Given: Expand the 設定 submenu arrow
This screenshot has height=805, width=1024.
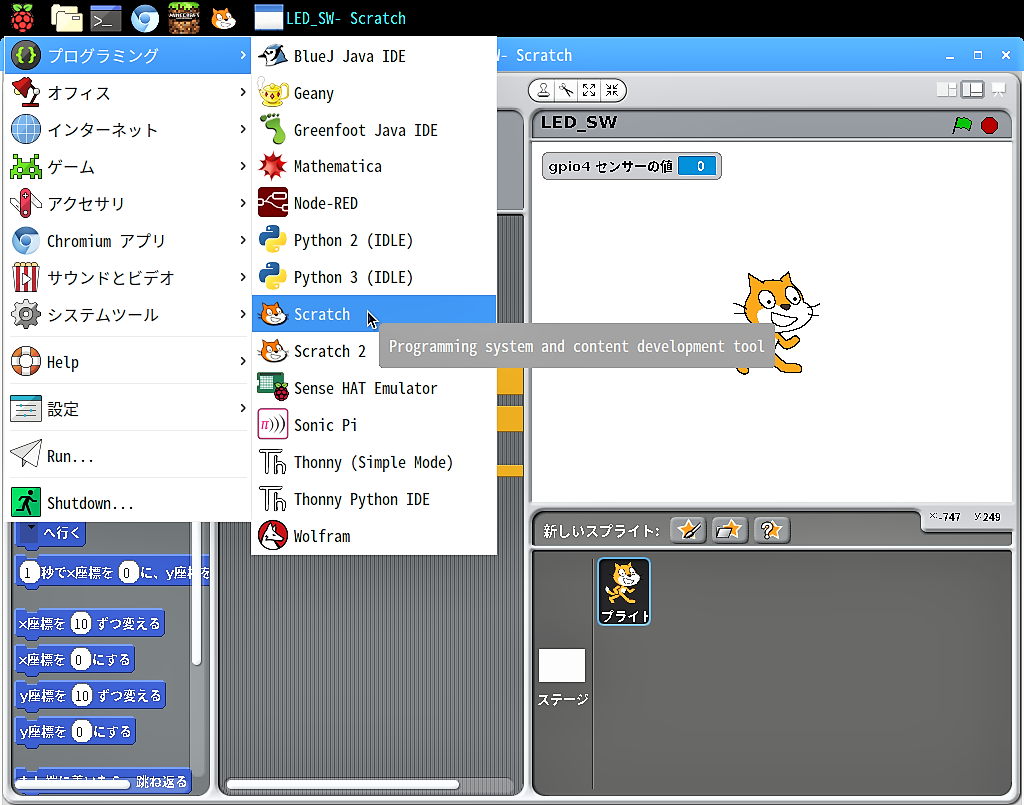Looking at the screenshot, I should click(243, 408).
